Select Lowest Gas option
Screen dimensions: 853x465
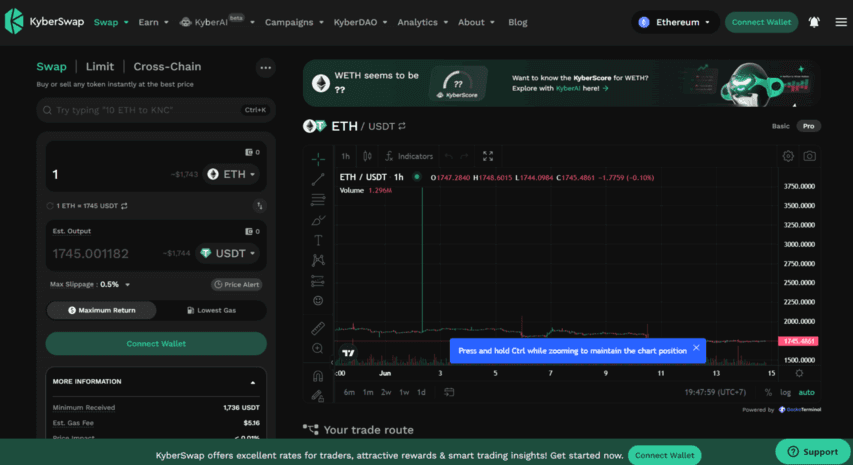coord(211,310)
